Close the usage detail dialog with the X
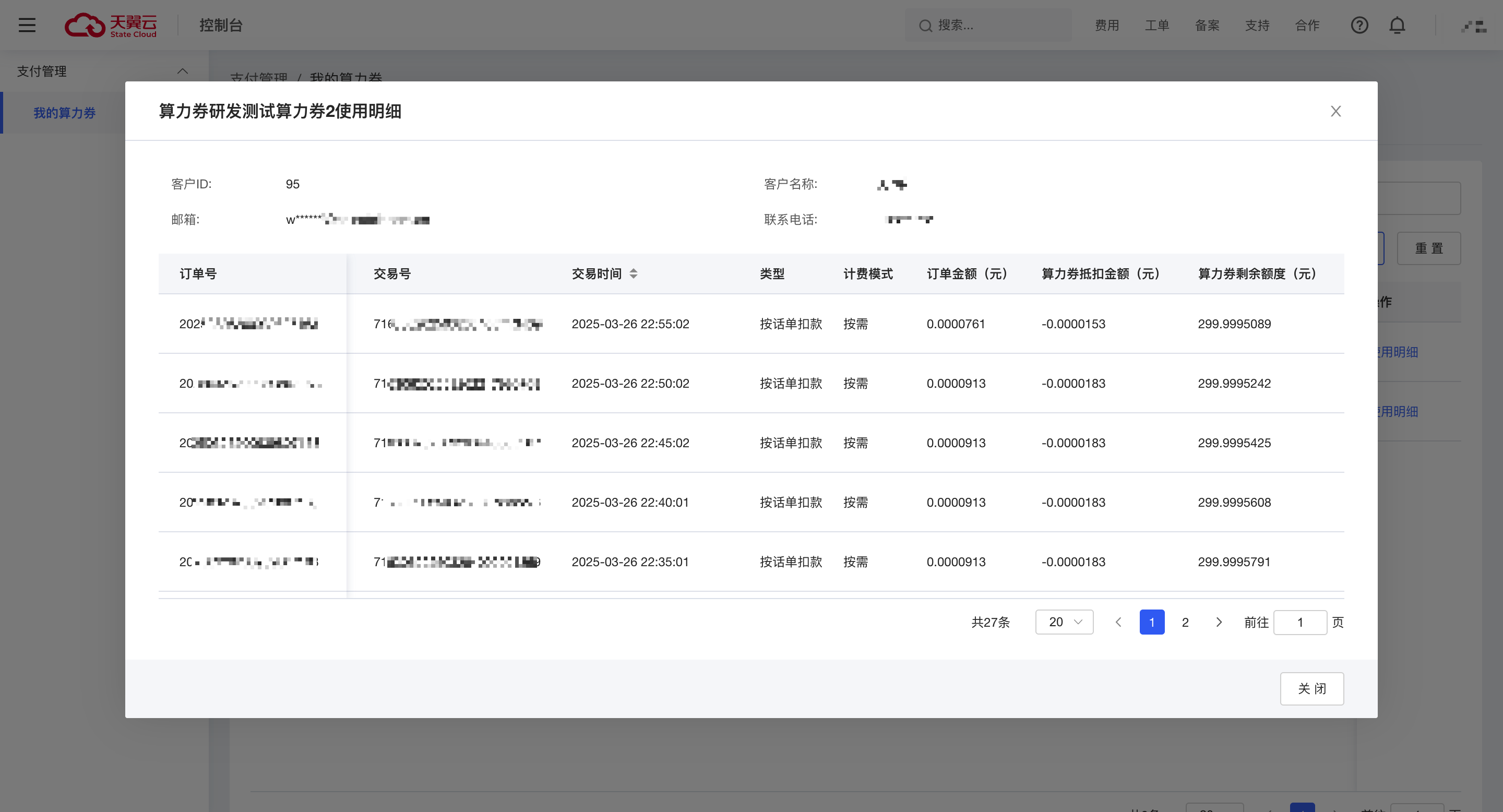This screenshot has width=1503, height=812. [1335, 111]
